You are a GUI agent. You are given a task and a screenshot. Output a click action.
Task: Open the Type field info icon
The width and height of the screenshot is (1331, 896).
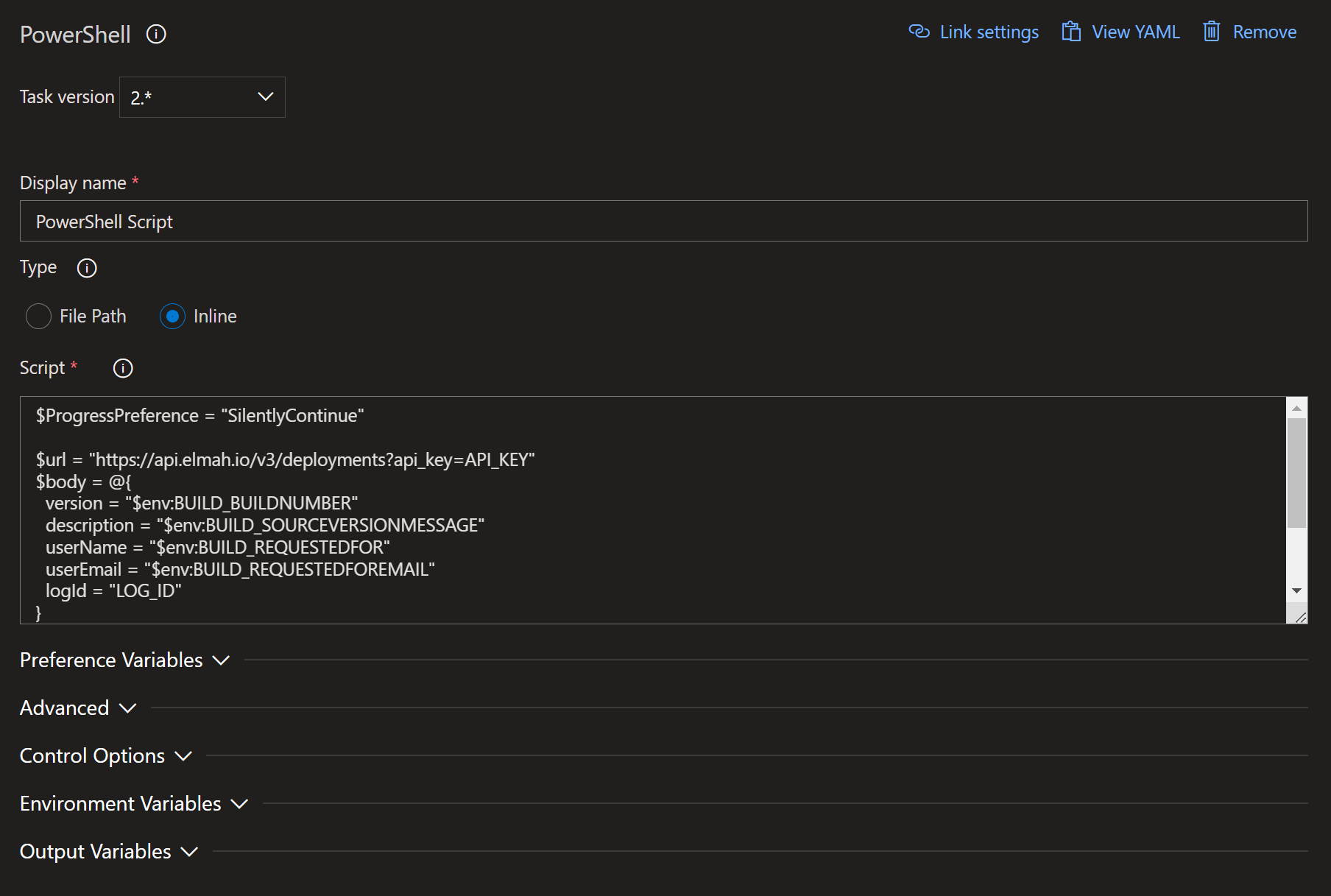[87, 268]
